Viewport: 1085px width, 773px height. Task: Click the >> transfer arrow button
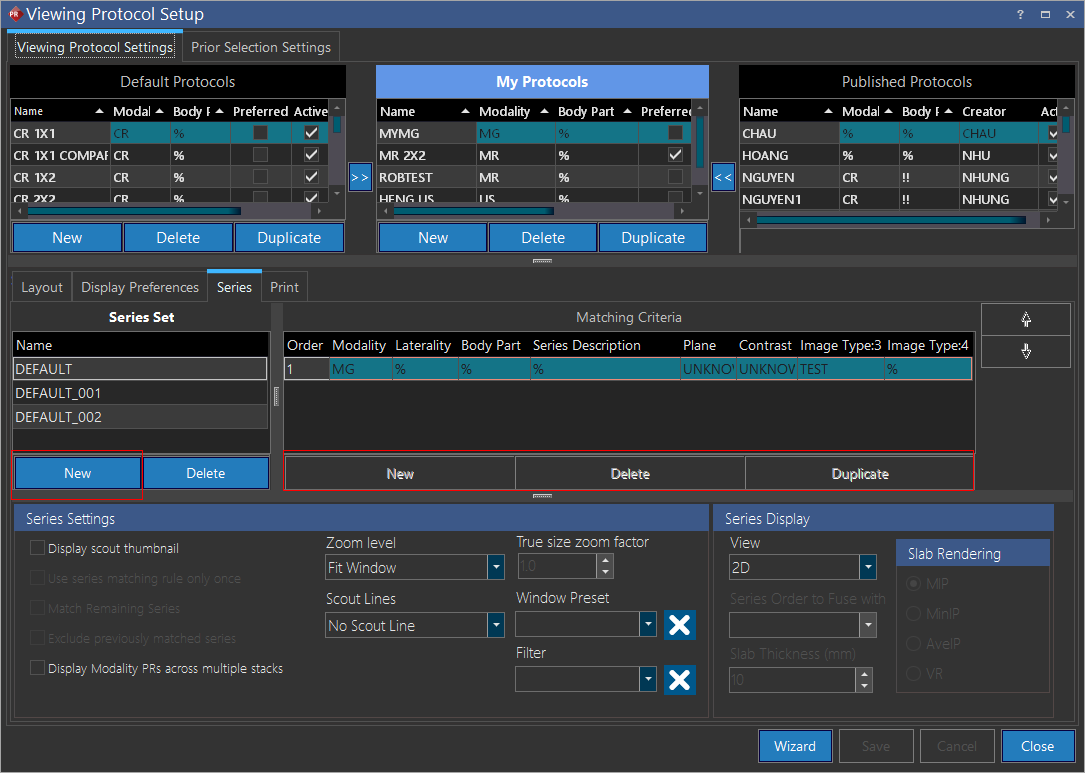360,177
